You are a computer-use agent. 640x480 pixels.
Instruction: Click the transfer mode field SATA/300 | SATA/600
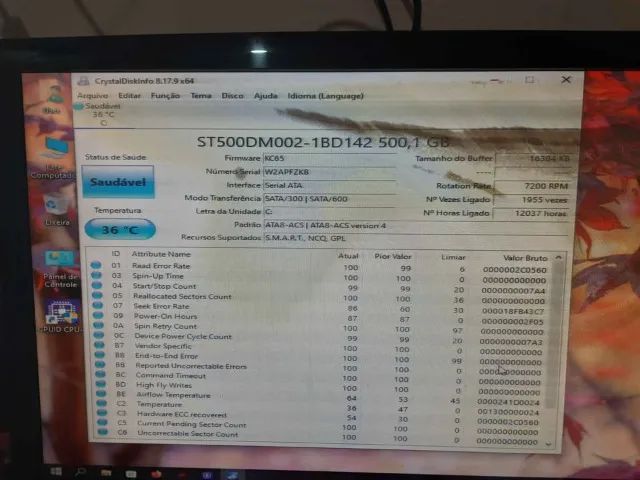coord(329,199)
